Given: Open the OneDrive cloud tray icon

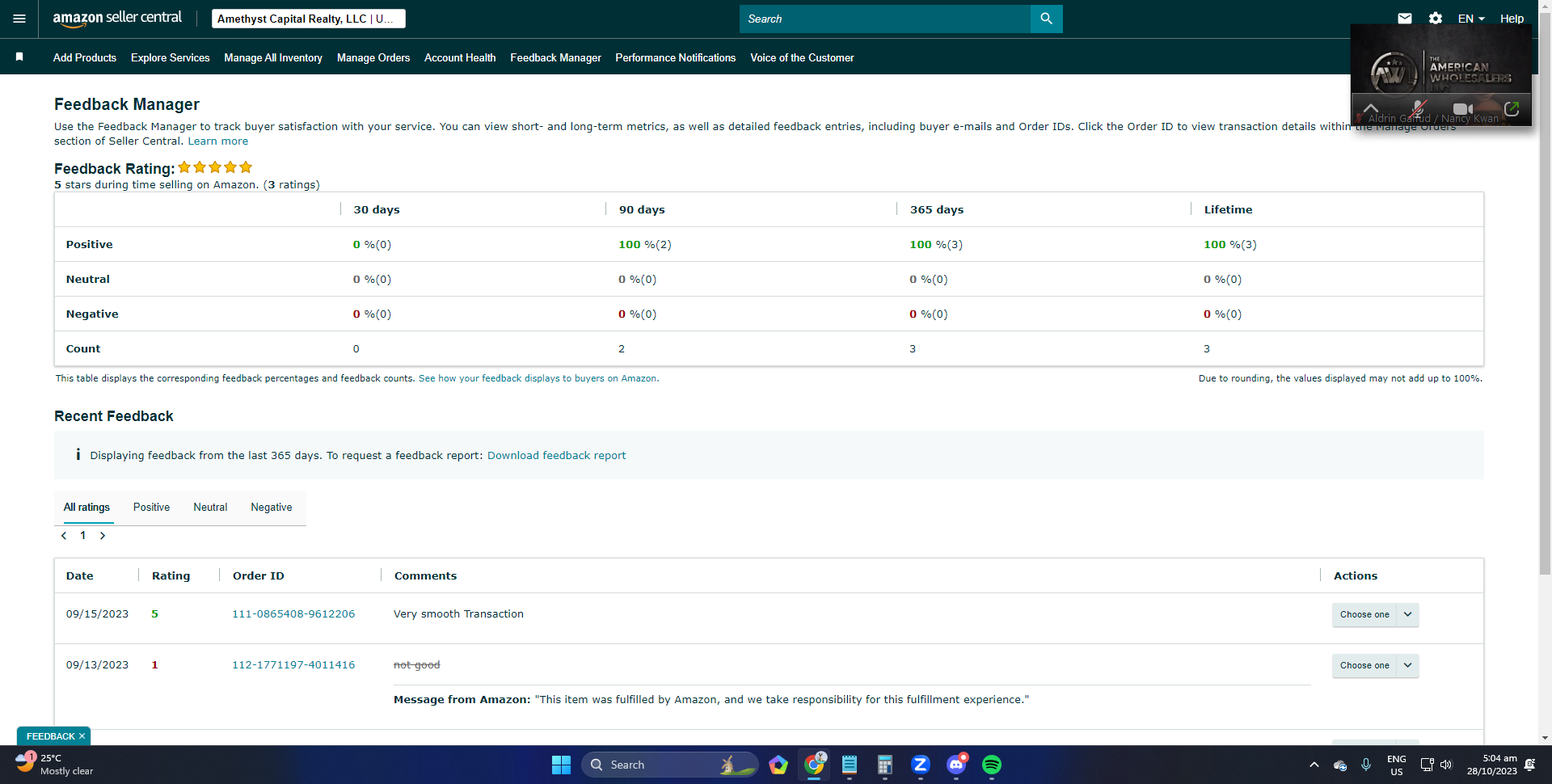Looking at the screenshot, I should point(1340,765).
